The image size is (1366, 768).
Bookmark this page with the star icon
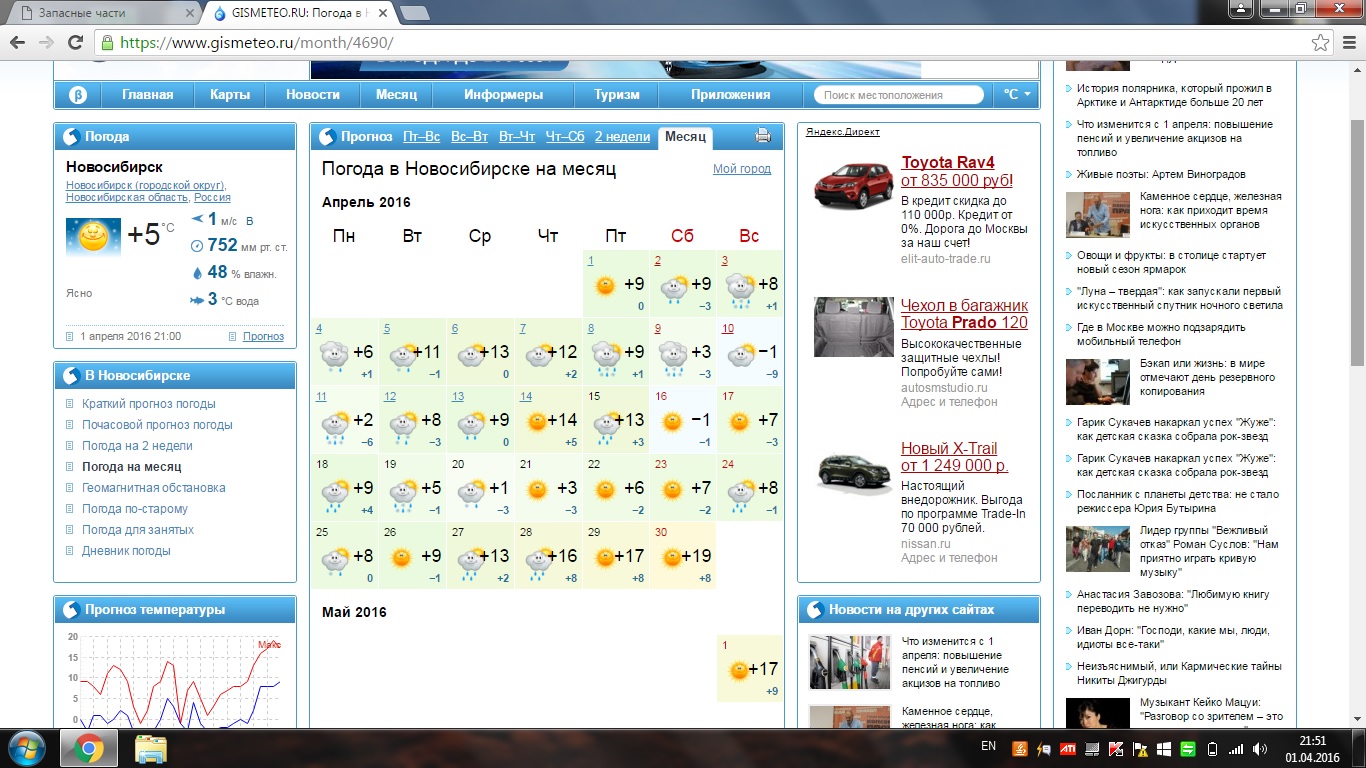[x=1321, y=43]
